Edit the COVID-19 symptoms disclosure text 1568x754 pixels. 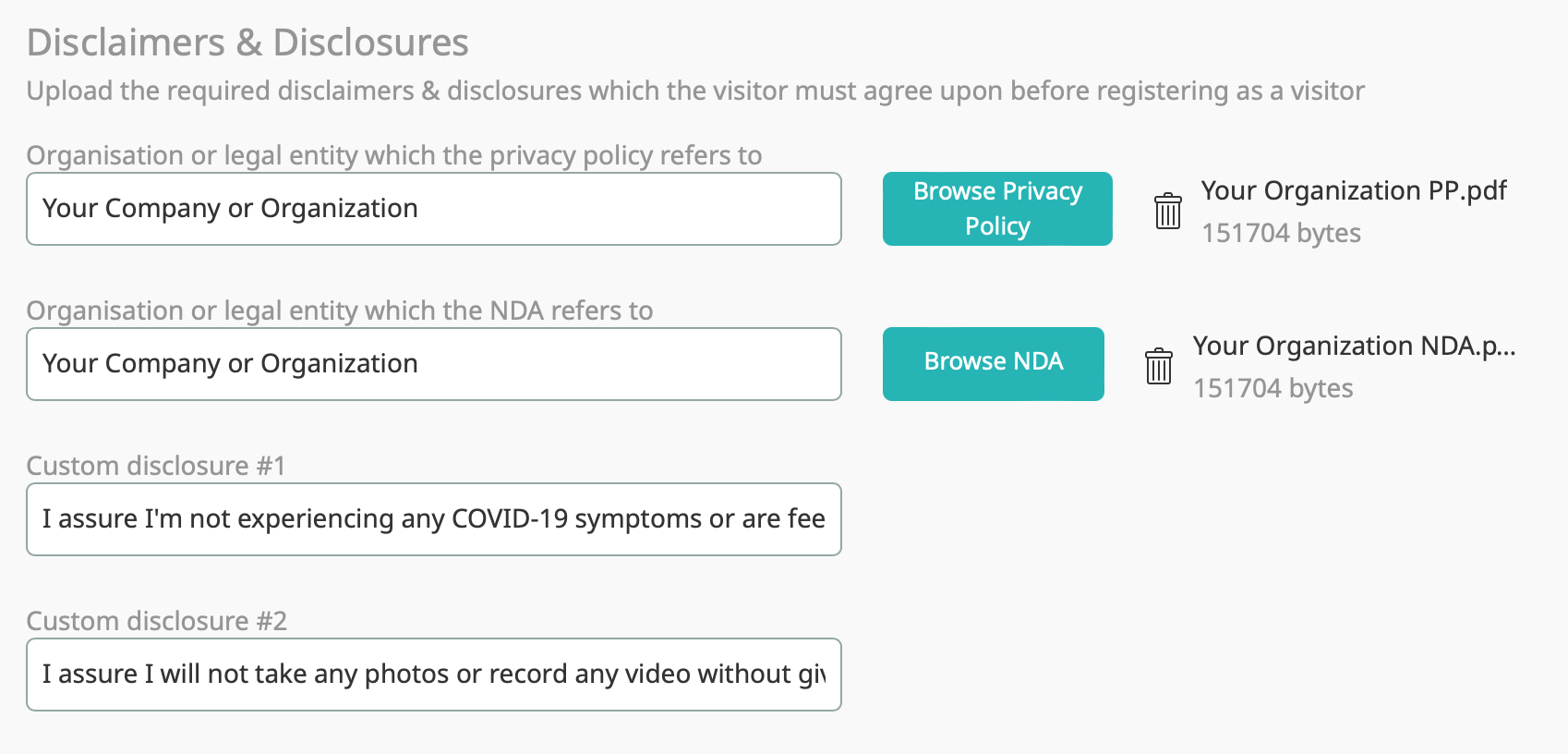(x=433, y=519)
